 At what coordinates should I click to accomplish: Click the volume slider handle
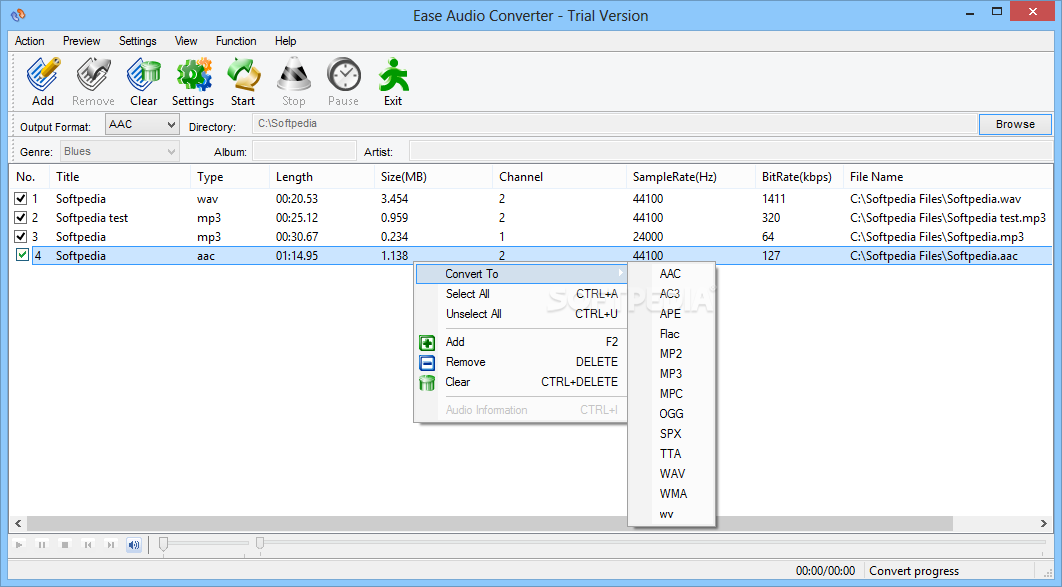(163, 544)
